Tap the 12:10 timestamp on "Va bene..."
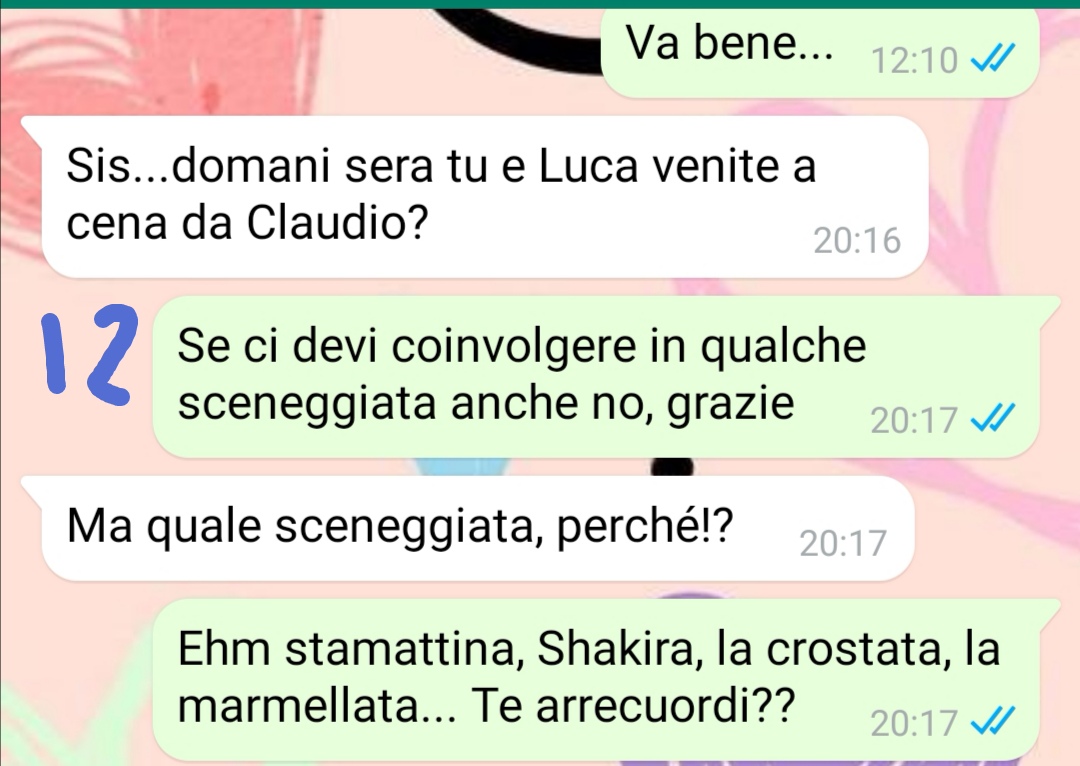 [x=914, y=61]
